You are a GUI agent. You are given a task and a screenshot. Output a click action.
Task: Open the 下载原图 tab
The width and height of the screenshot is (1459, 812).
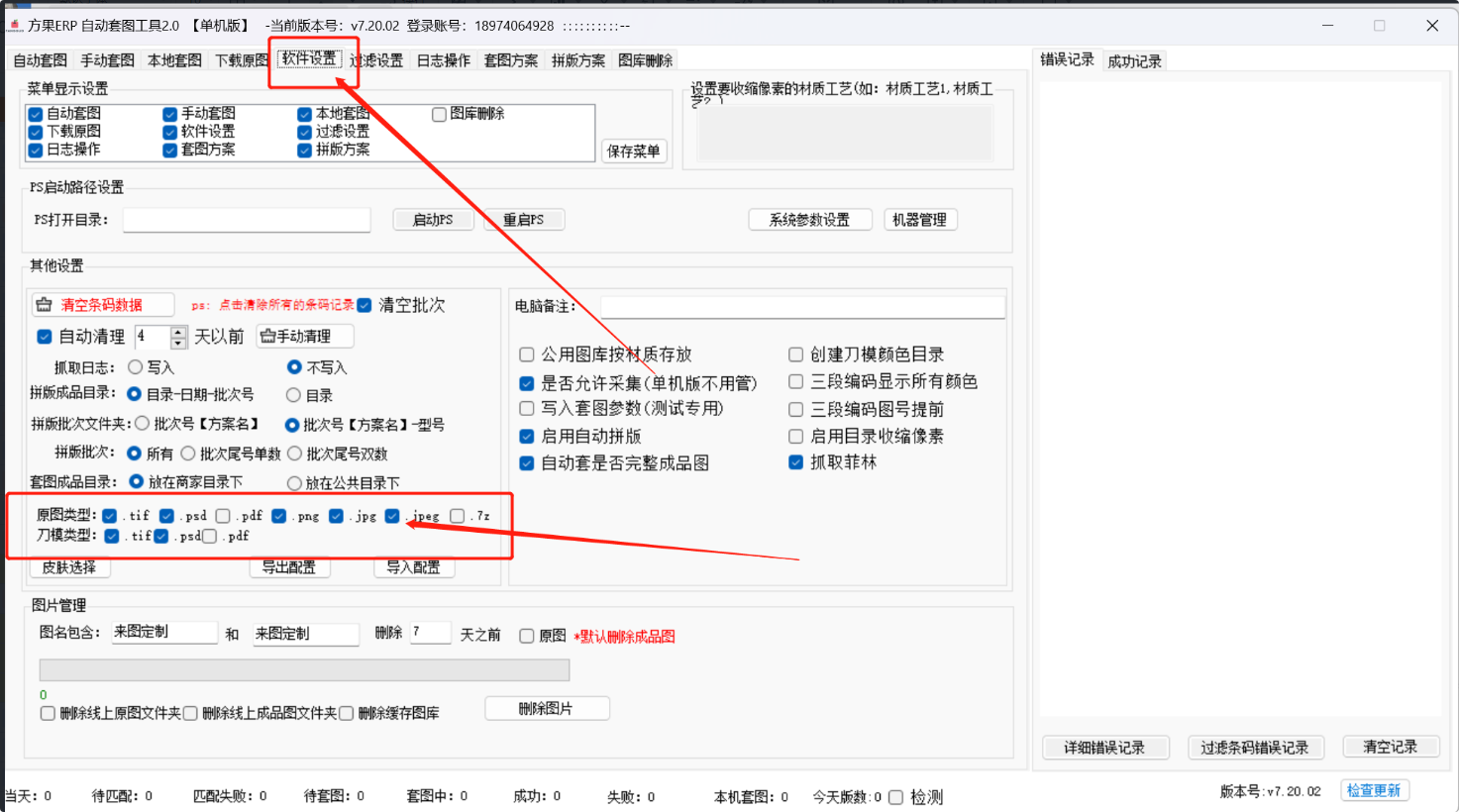pos(242,60)
